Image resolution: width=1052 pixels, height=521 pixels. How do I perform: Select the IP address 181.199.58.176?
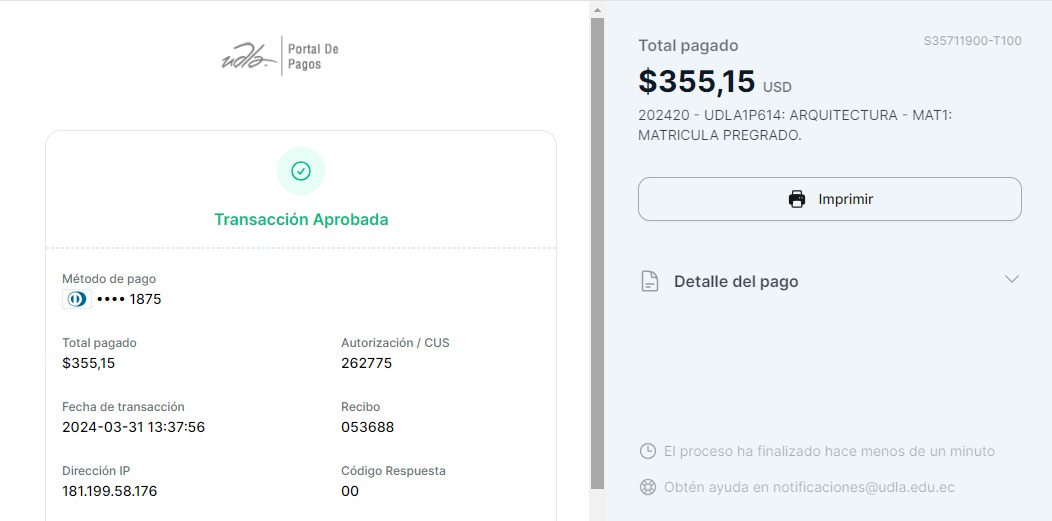click(x=109, y=491)
